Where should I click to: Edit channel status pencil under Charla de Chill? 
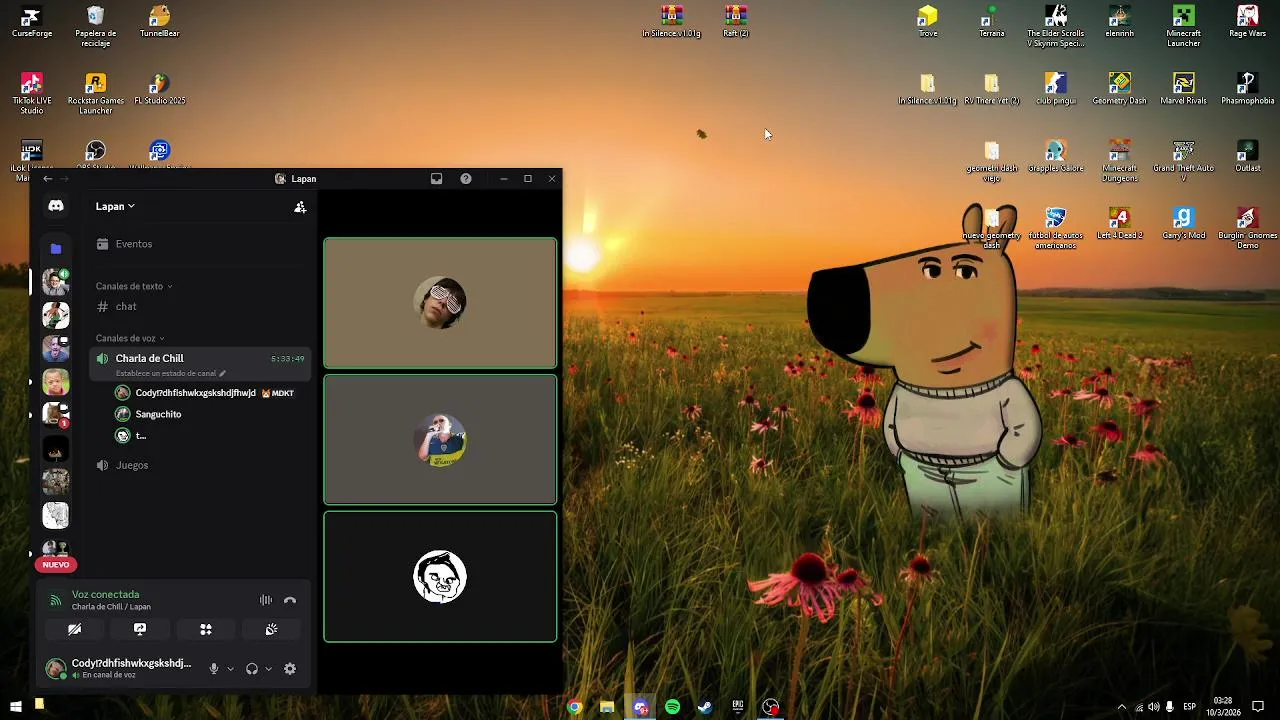coord(222,374)
